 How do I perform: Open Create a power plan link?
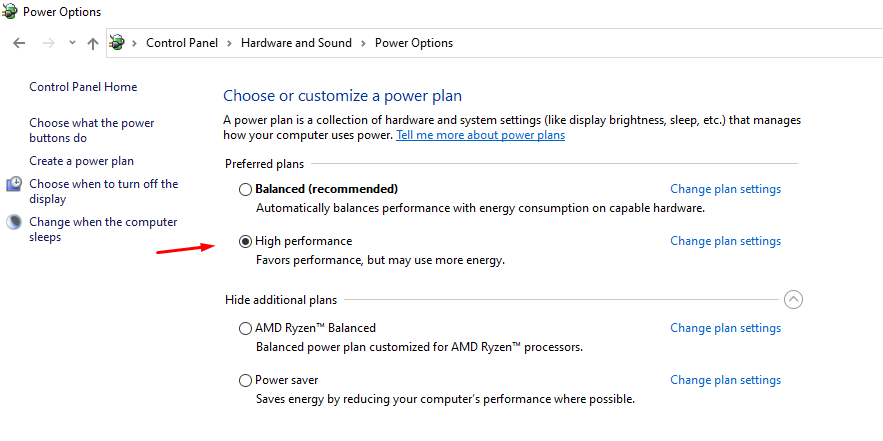(x=82, y=161)
